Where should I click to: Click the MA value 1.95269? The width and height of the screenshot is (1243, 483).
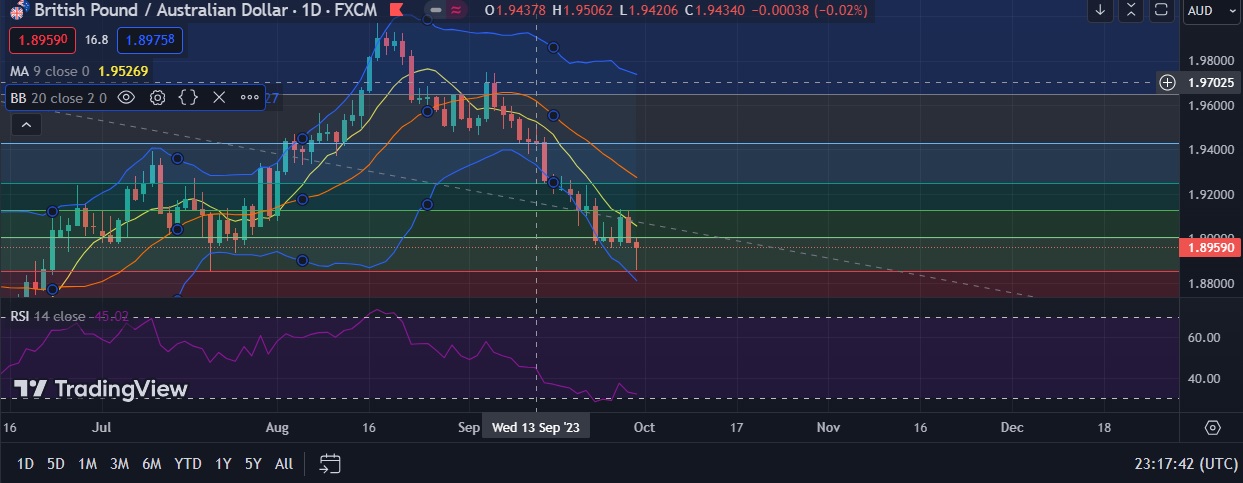click(x=122, y=71)
